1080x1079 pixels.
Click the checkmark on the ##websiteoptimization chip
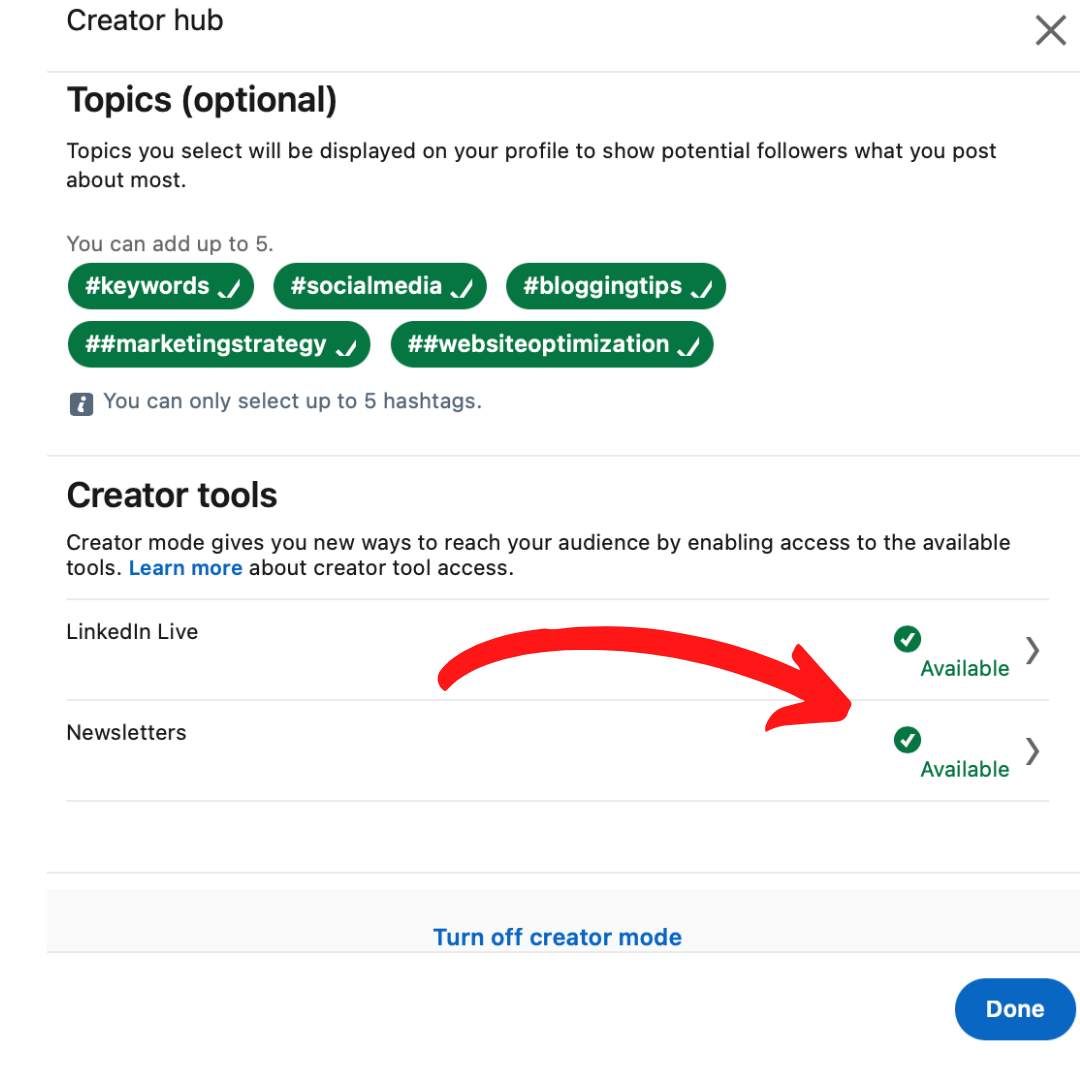[x=689, y=347]
